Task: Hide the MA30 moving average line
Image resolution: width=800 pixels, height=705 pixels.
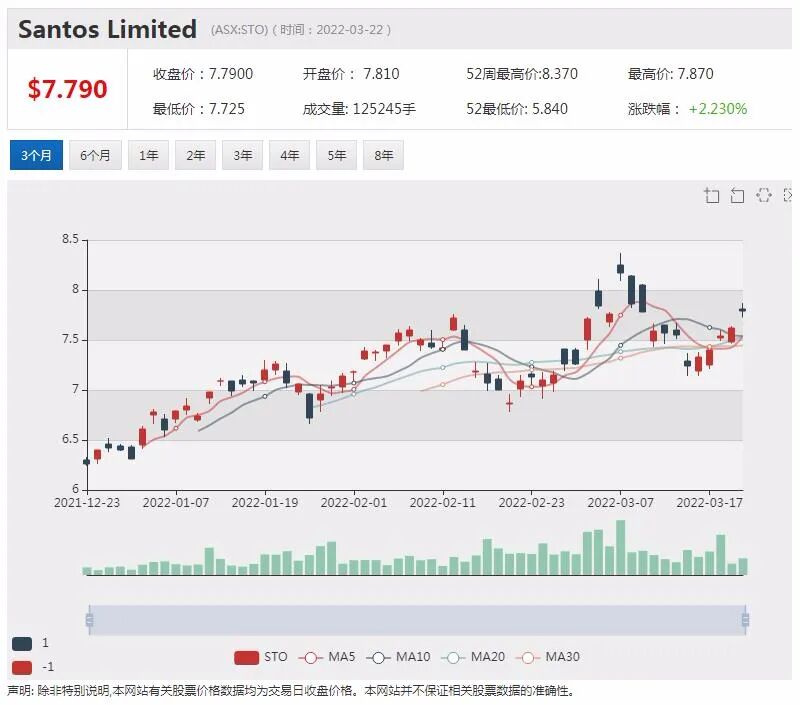Action: 547,657
